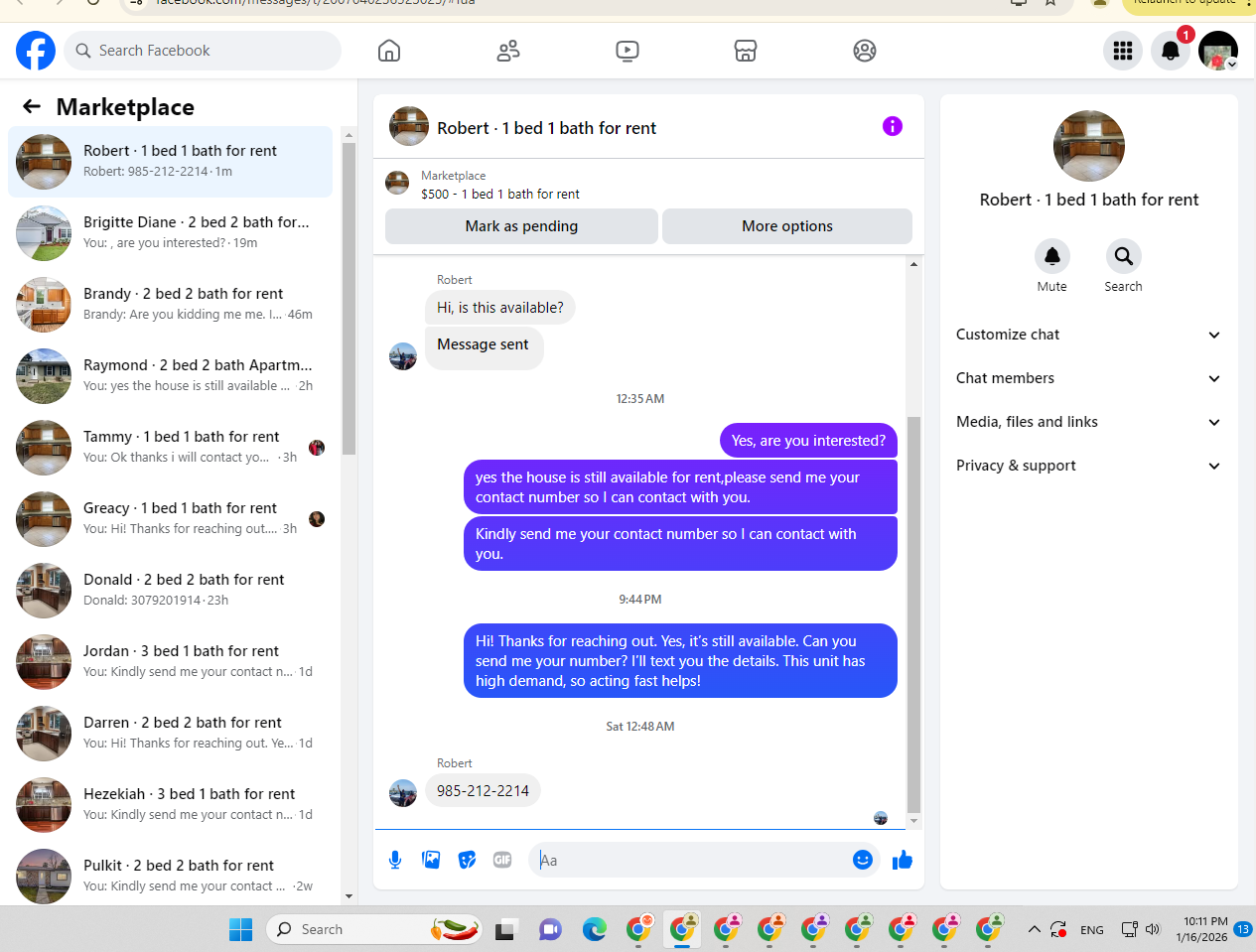1256x952 pixels.
Task: Expand Chat members section
Action: coord(1088,378)
